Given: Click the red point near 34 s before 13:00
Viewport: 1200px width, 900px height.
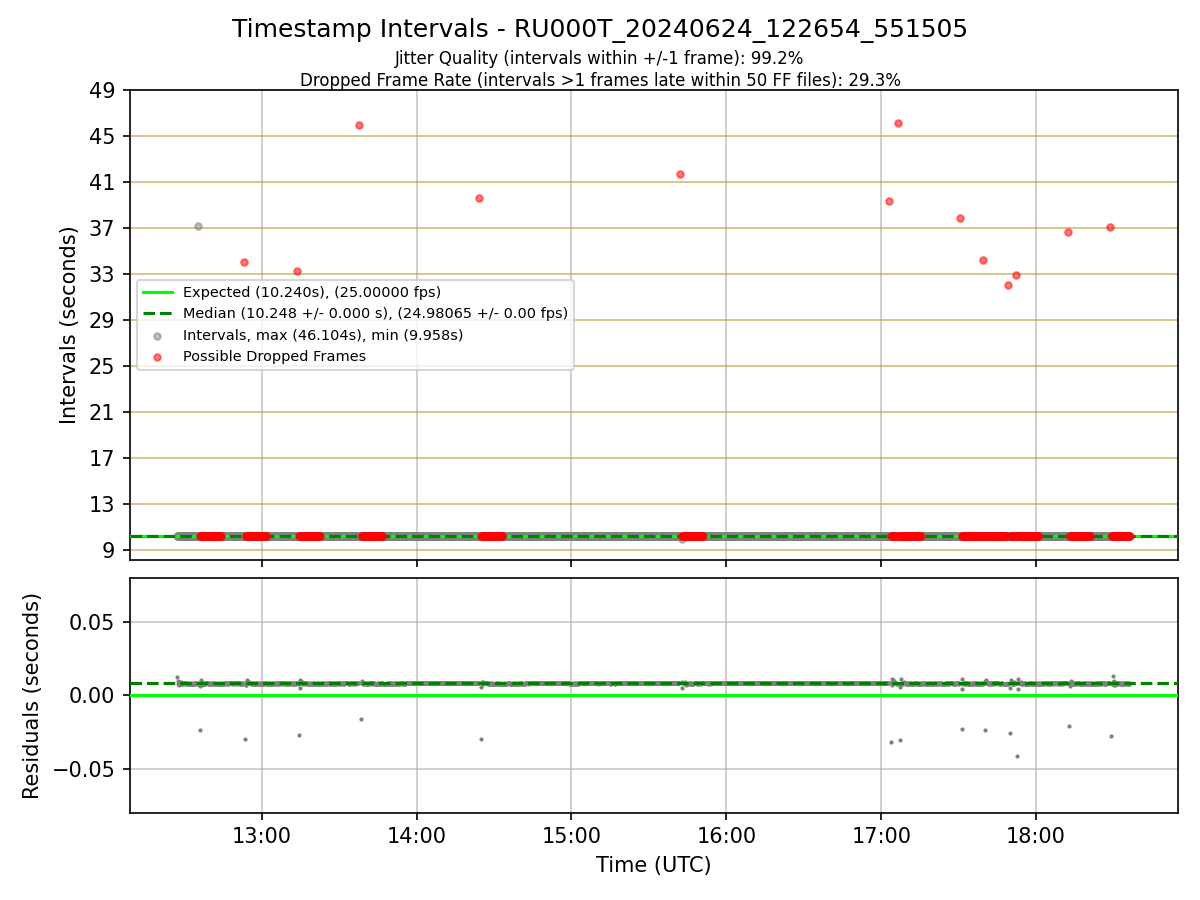Looking at the screenshot, I should click(x=244, y=262).
